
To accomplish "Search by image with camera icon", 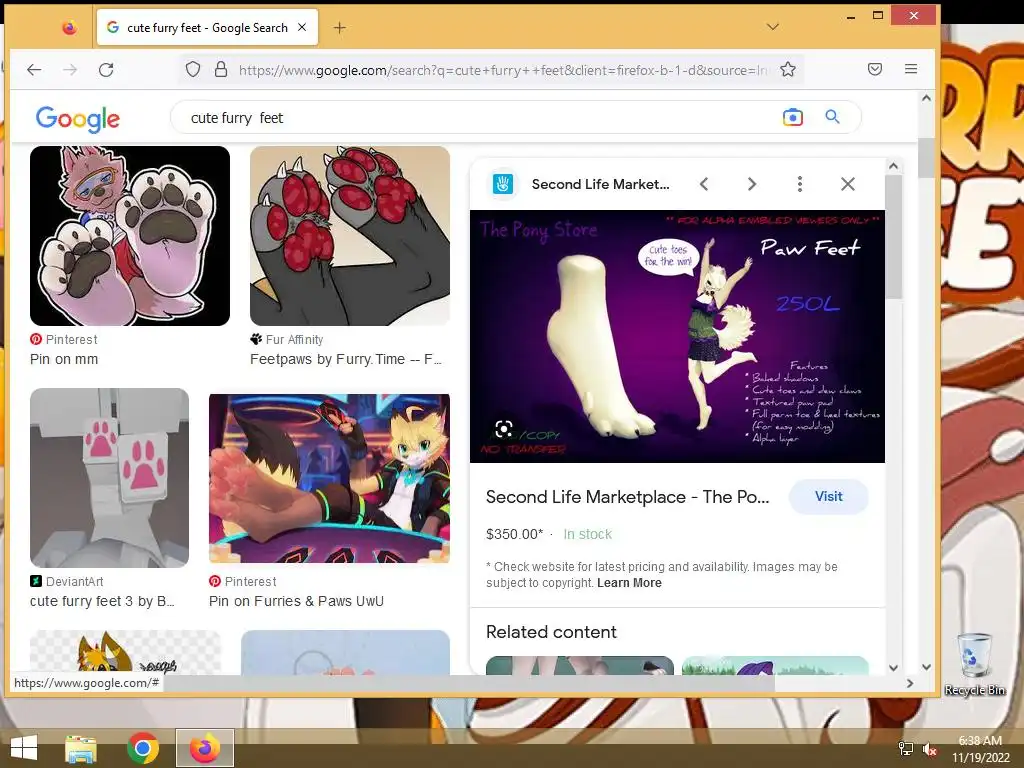I will [x=793, y=118].
